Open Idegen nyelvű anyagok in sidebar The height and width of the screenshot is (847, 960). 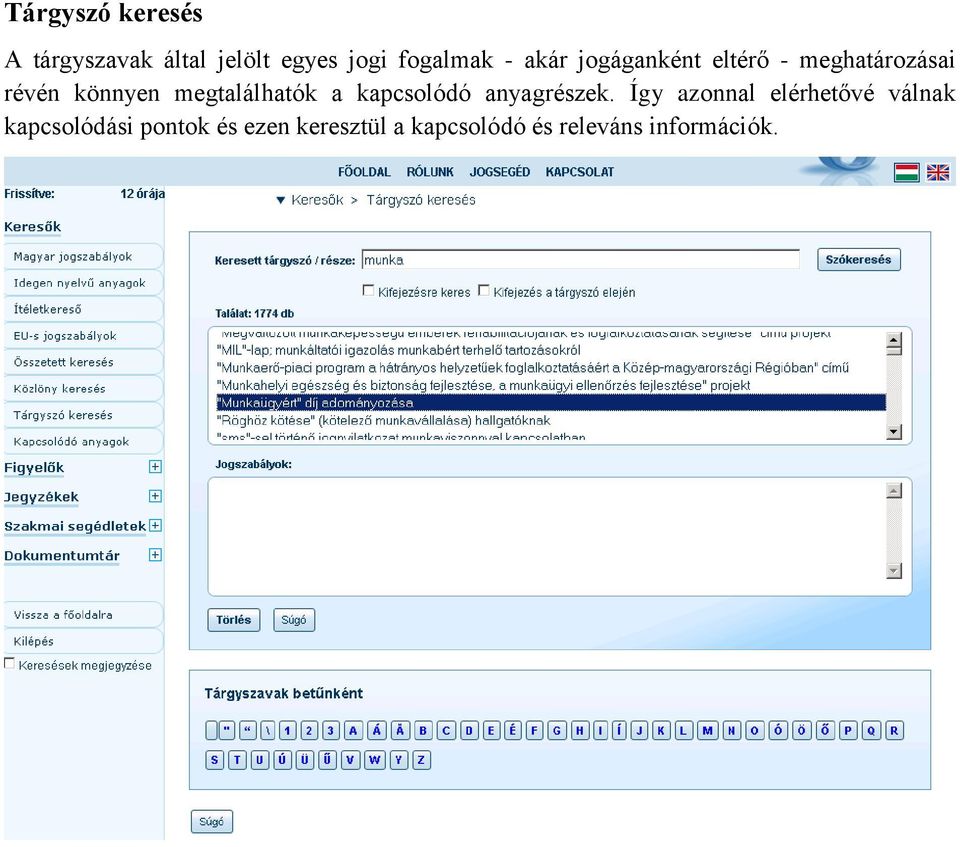pos(83,283)
